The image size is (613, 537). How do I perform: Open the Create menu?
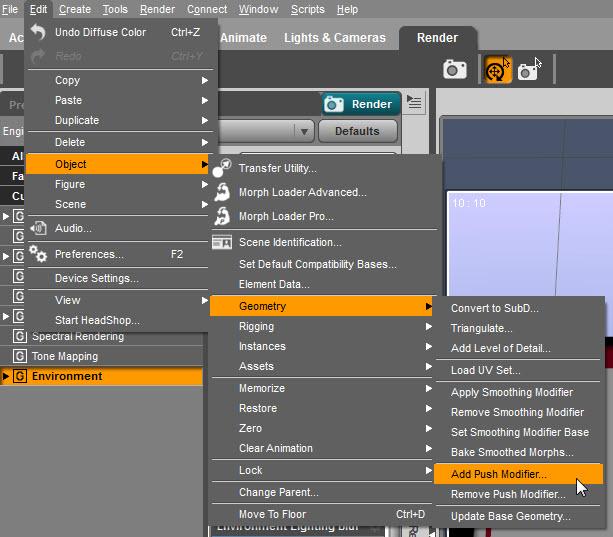(75, 9)
